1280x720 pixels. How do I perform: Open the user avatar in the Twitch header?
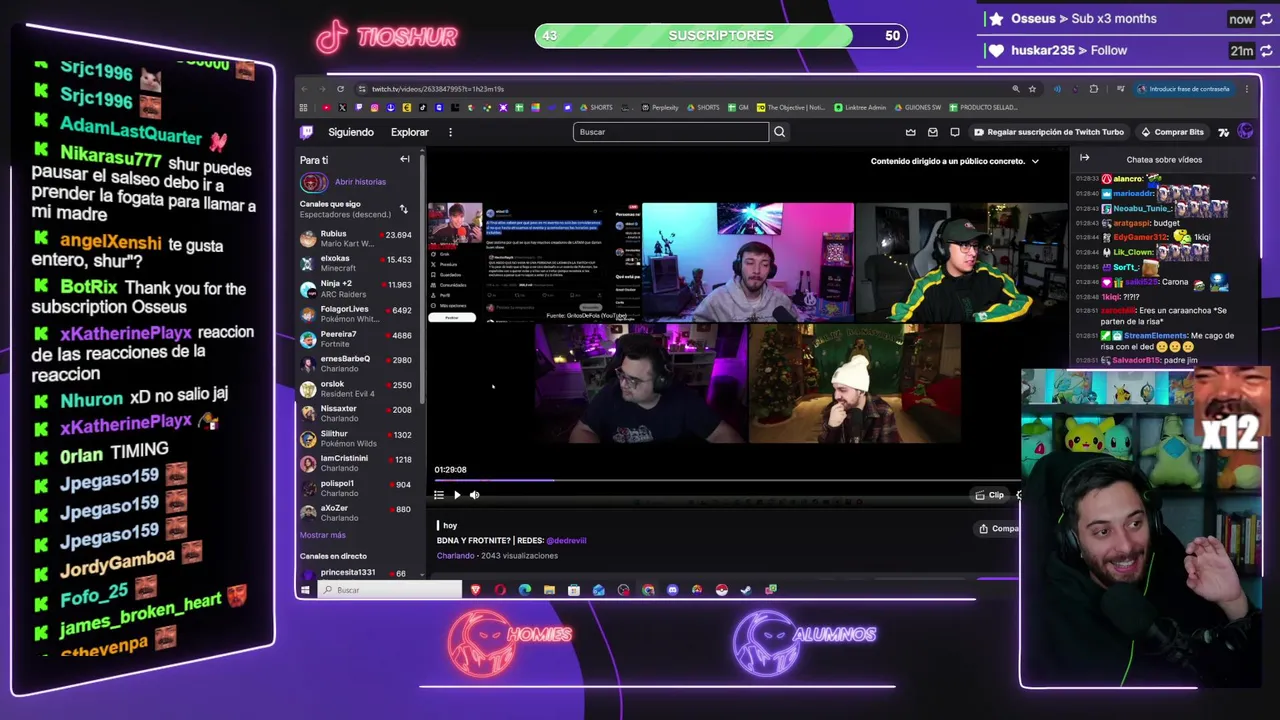click(1245, 132)
